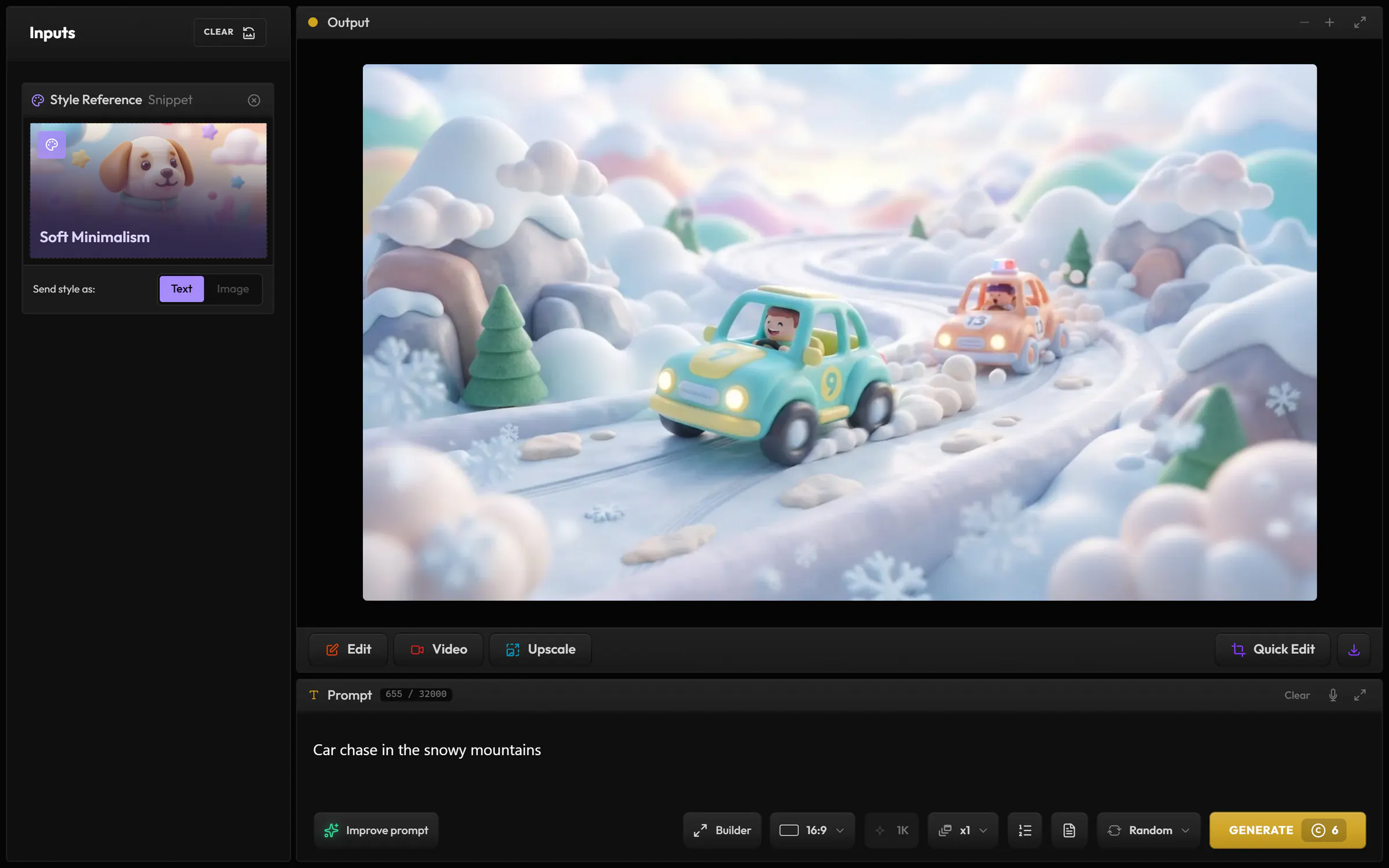1389x868 pixels.
Task: Click the minus icon in Output header
Action: click(1304, 23)
